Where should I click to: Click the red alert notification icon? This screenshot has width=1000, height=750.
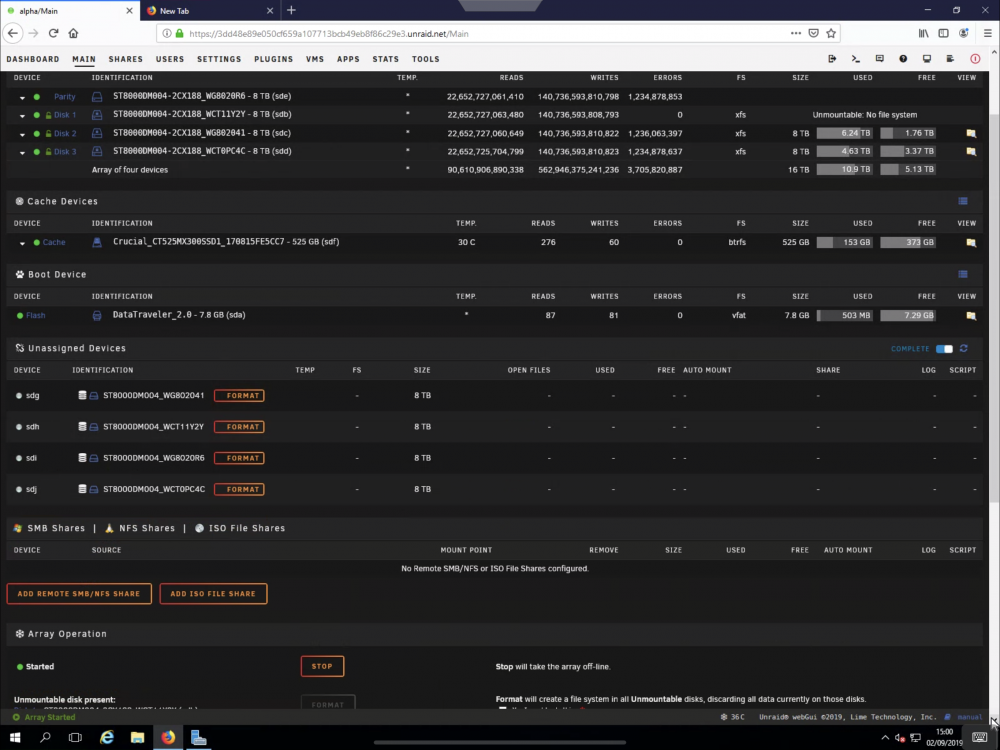[x=975, y=59]
